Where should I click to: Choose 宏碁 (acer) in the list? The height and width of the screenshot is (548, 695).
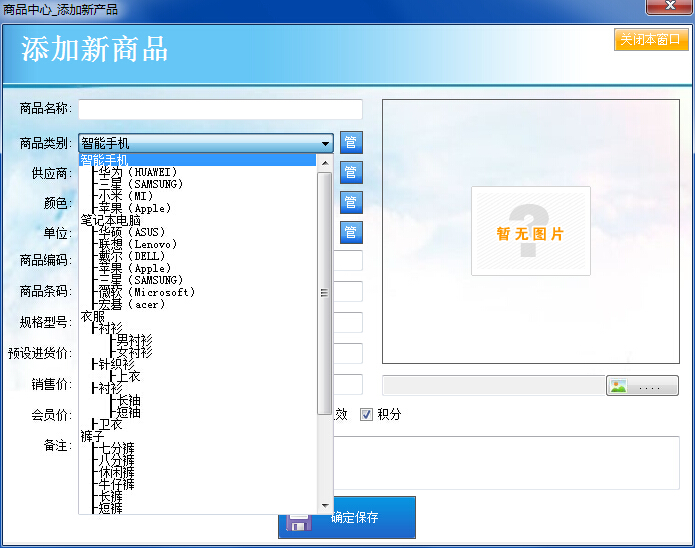tap(131, 304)
